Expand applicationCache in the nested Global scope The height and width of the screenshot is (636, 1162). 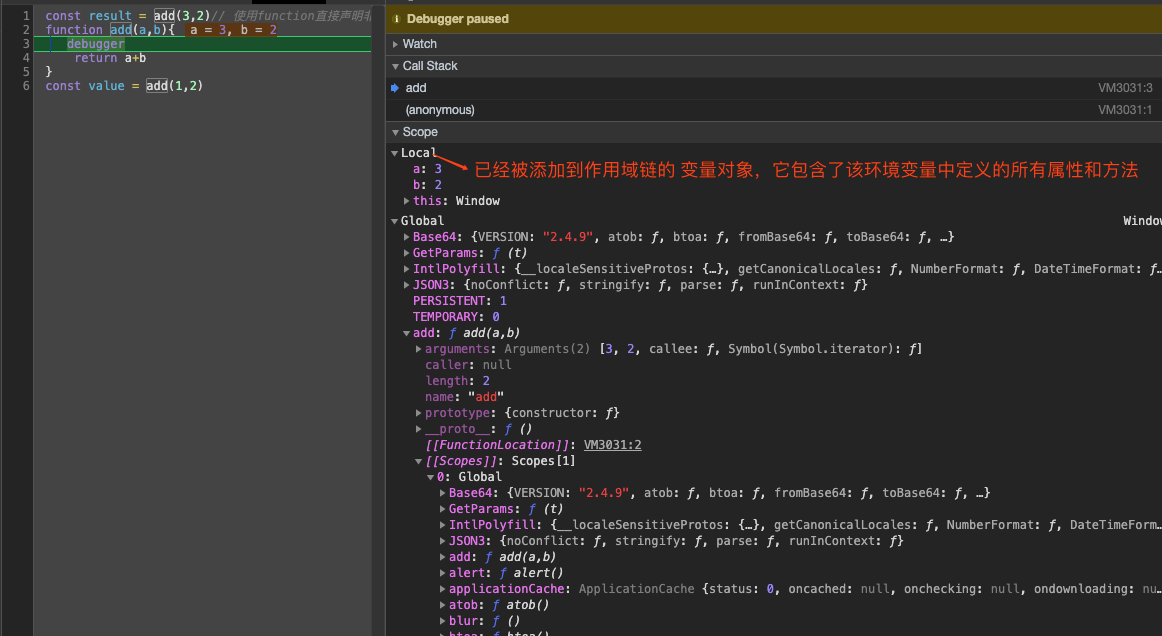(x=443, y=589)
